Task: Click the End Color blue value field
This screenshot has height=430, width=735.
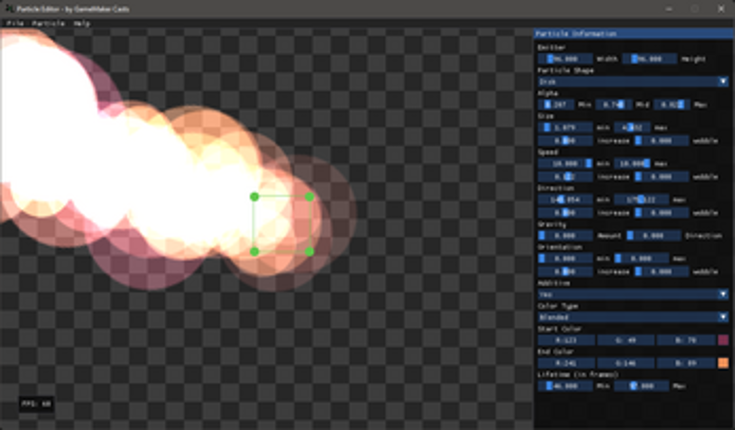Action: (686, 363)
